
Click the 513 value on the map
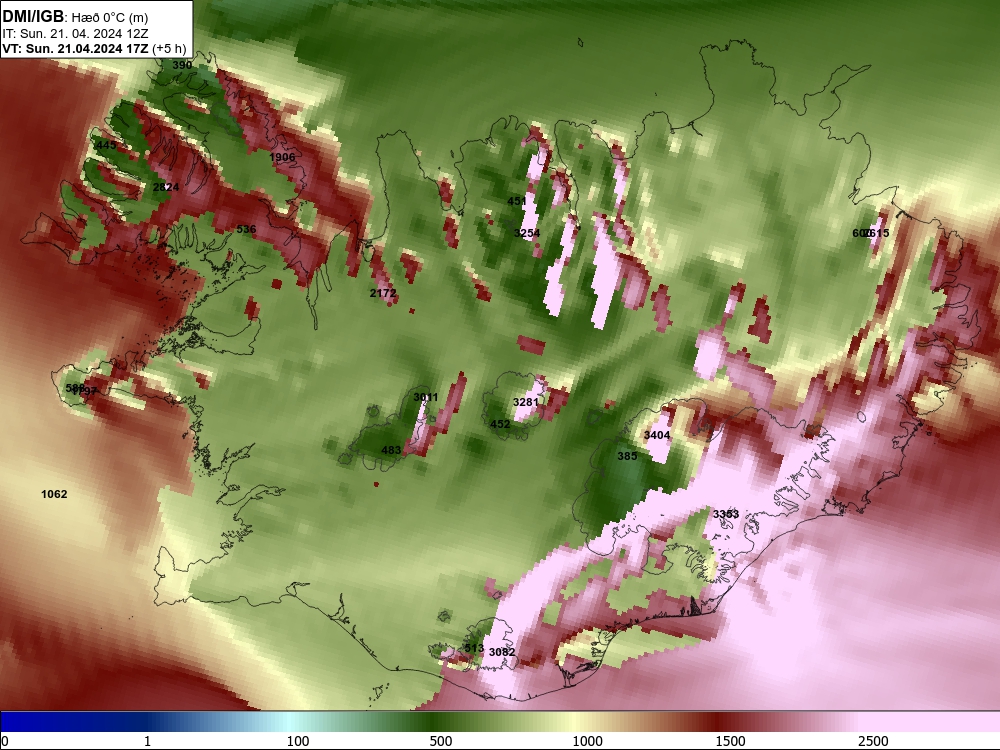[x=474, y=648]
